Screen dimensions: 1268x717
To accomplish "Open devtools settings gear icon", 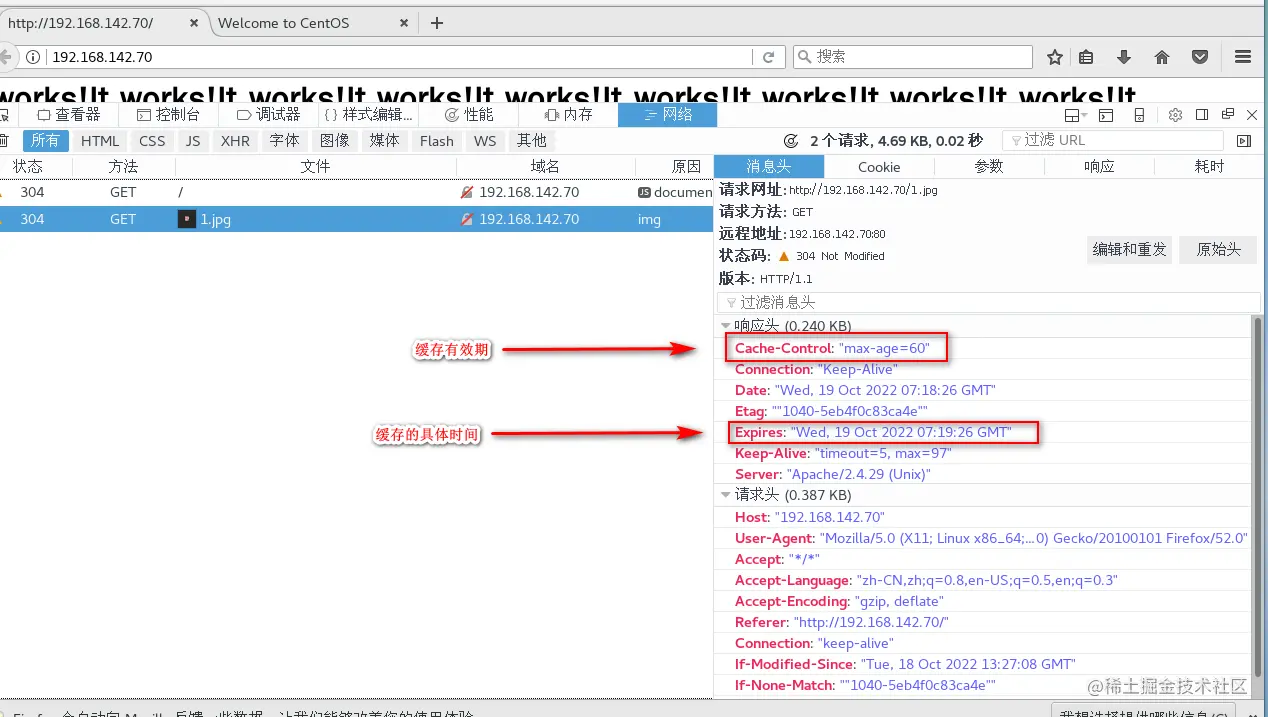I will 1176,115.
